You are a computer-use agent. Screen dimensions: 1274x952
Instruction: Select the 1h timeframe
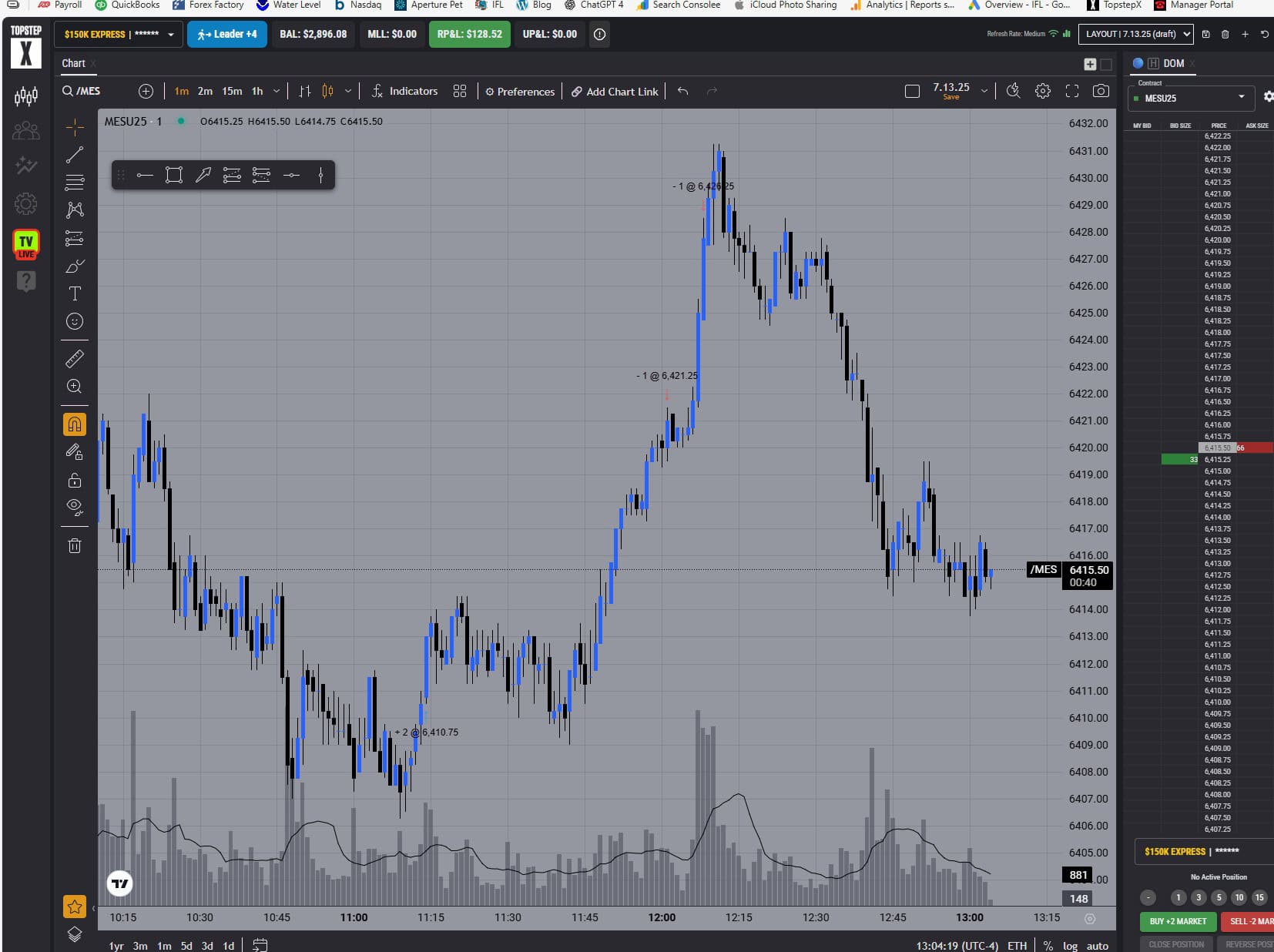(x=257, y=91)
